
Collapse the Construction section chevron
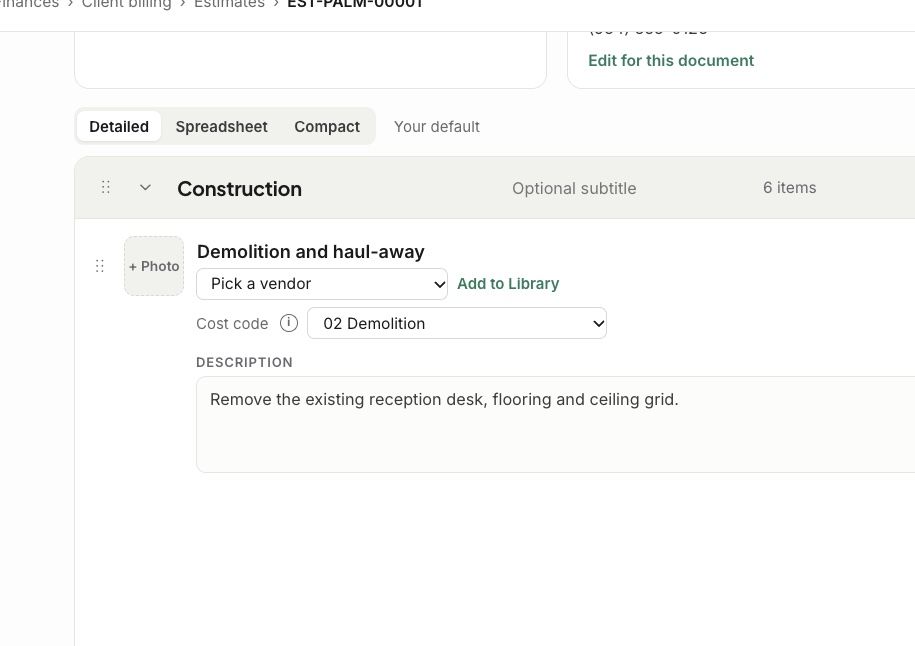[x=145, y=187]
